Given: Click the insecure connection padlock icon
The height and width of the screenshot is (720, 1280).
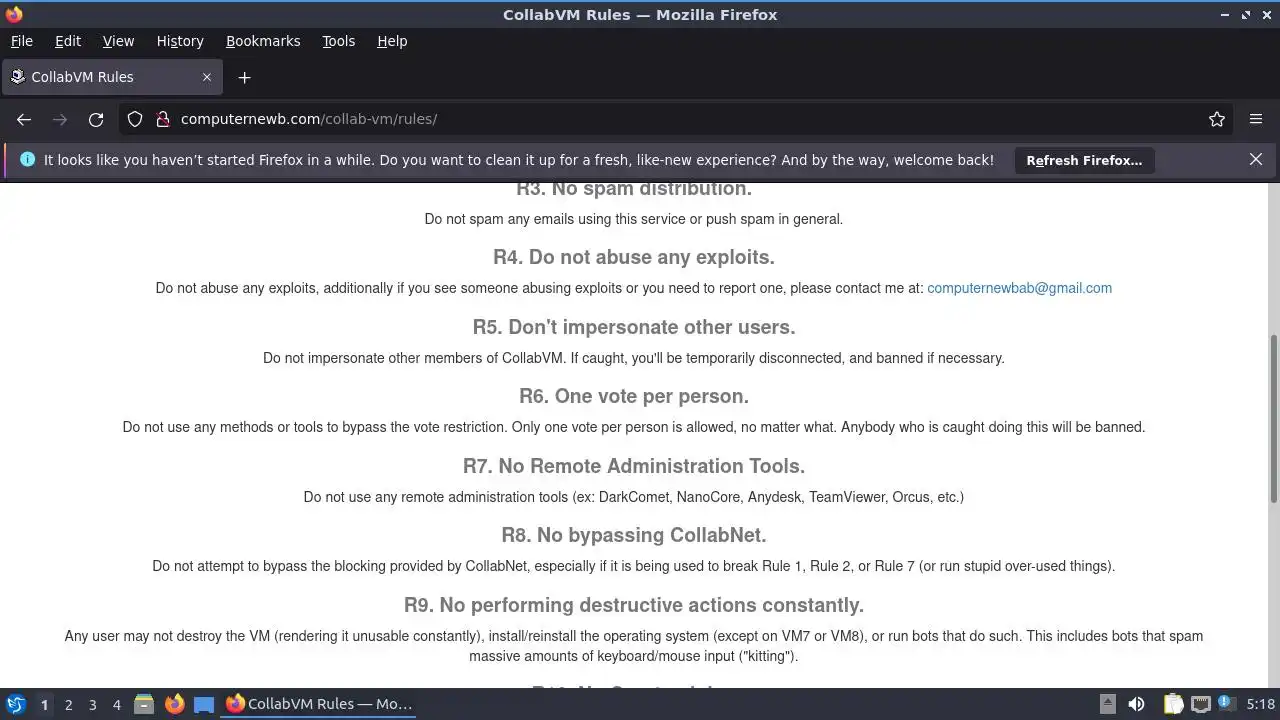Looking at the screenshot, I should 163,119.
